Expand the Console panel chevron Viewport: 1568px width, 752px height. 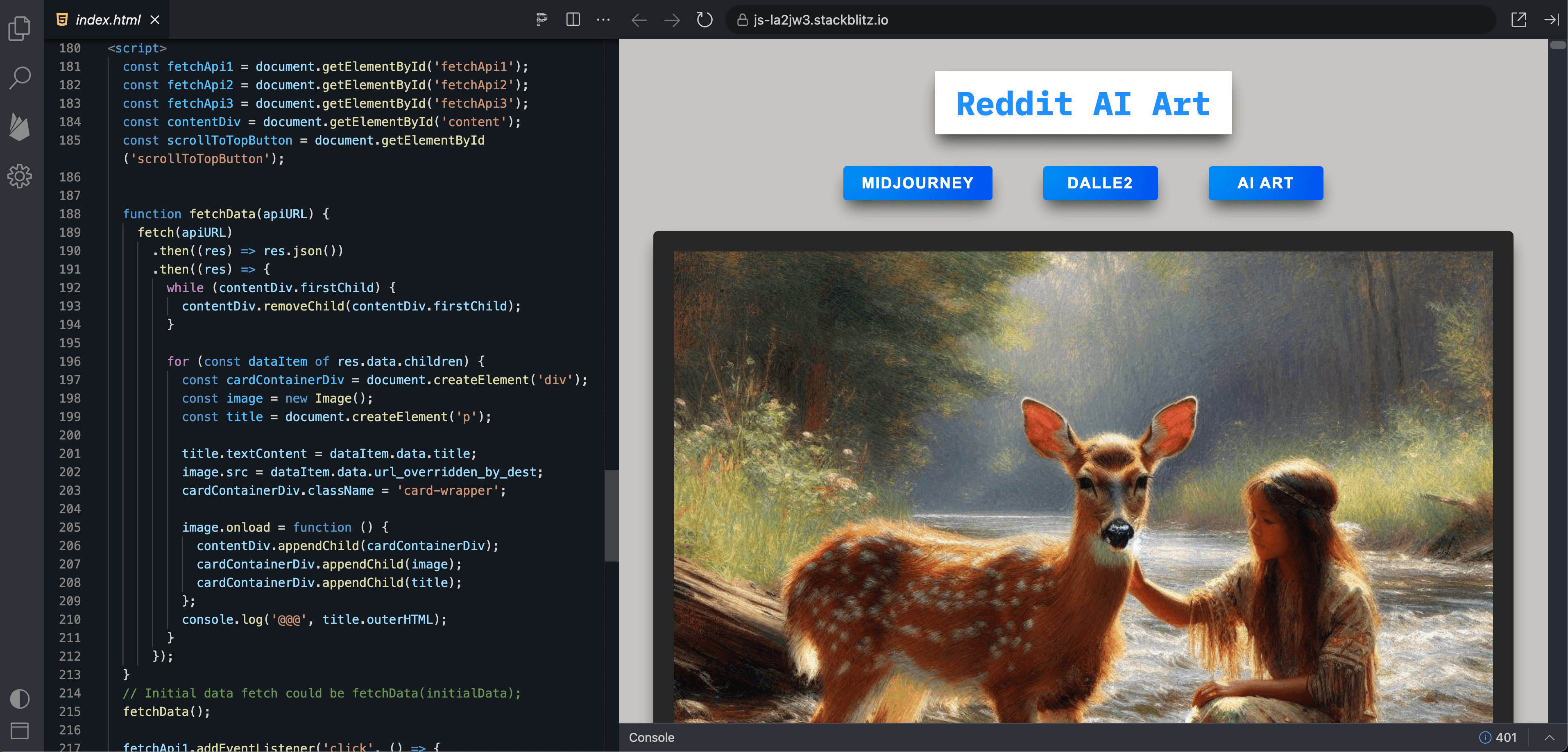coord(1549,737)
